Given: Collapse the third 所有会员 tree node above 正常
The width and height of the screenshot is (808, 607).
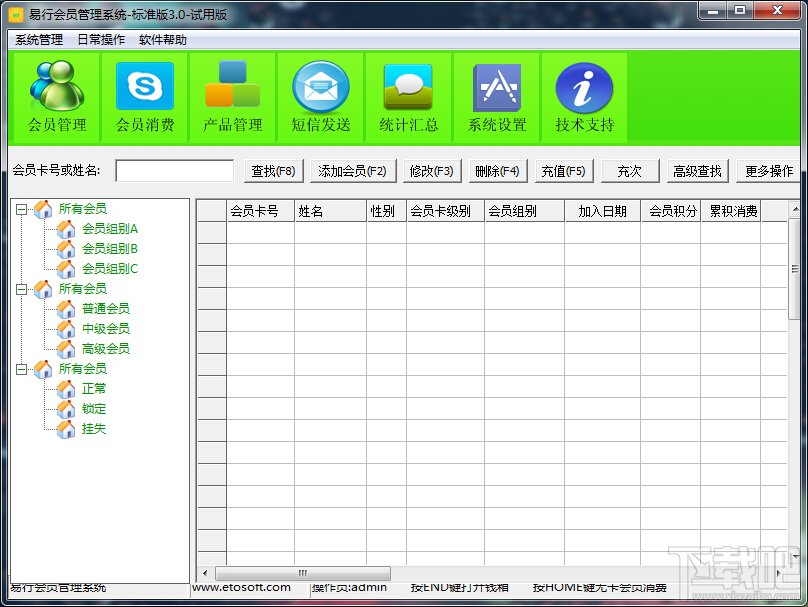Looking at the screenshot, I should tap(22, 369).
